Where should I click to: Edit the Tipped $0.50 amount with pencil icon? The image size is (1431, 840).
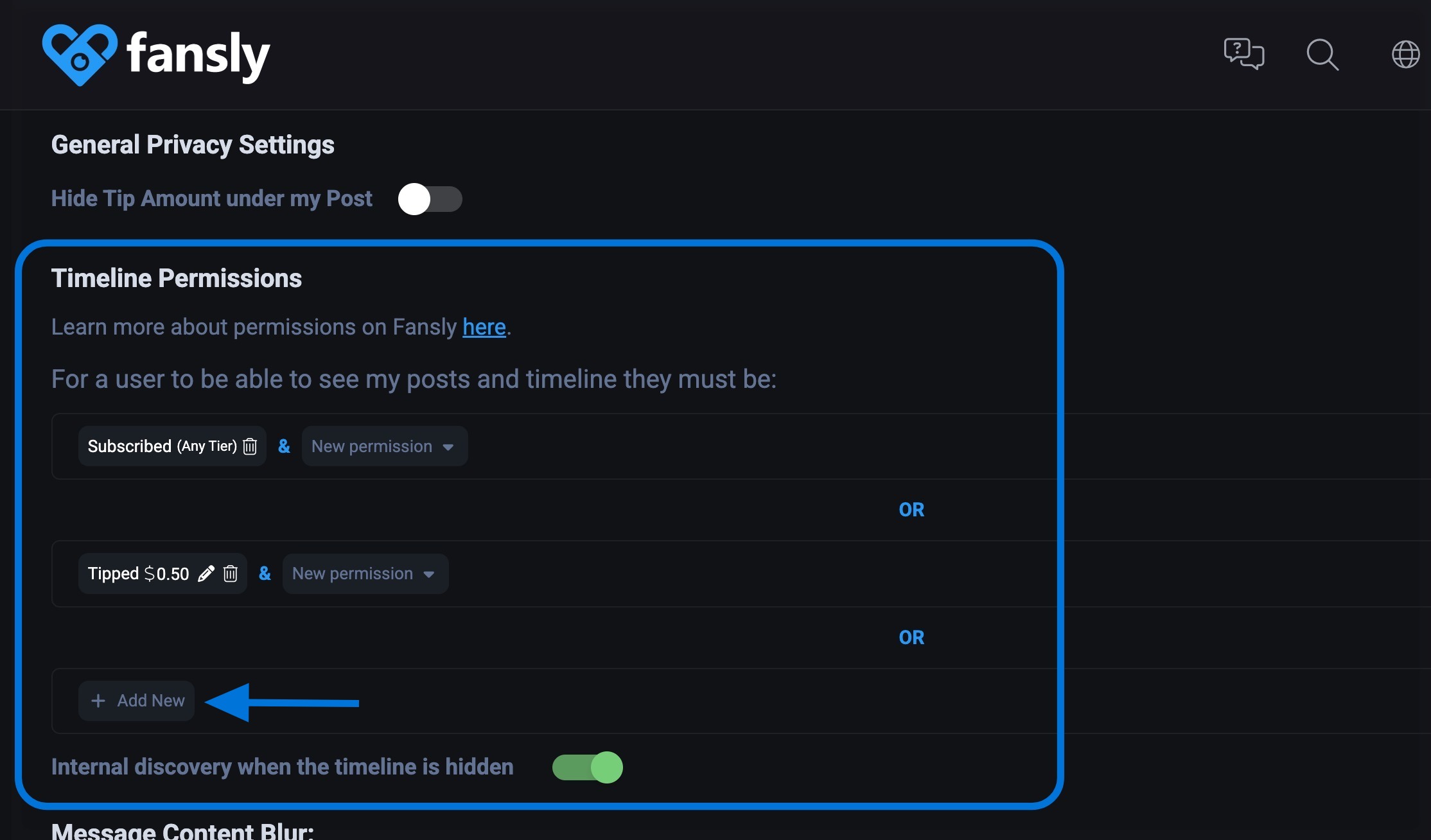(206, 573)
